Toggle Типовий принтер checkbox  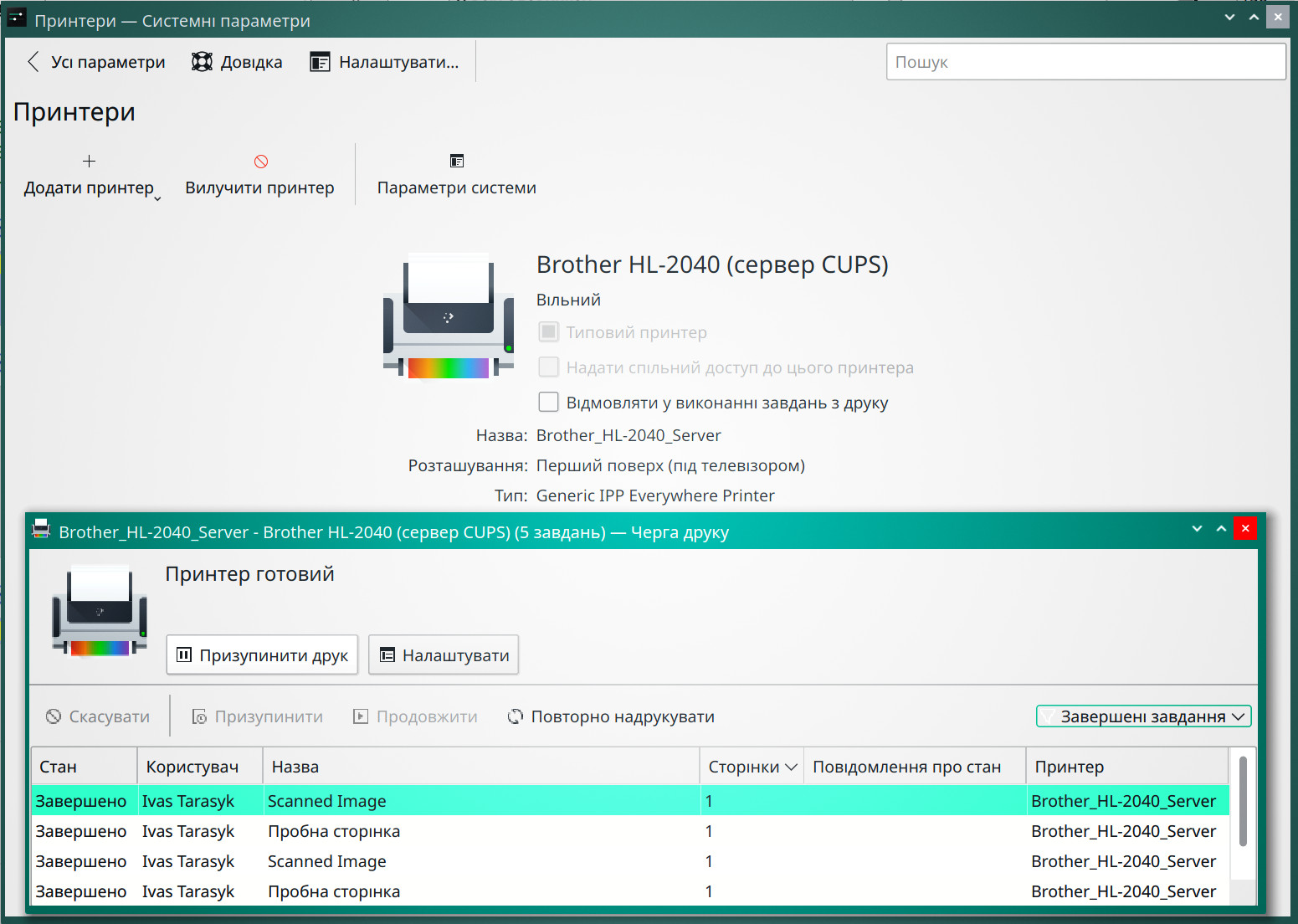(548, 332)
